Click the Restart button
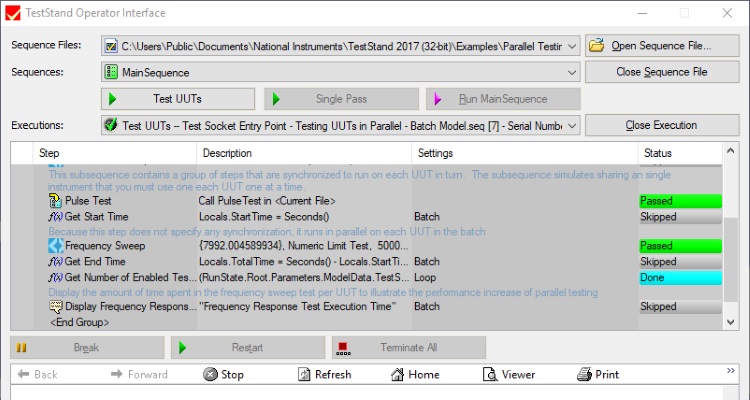This screenshot has width=750, height=400. click(x=248, y=348)
